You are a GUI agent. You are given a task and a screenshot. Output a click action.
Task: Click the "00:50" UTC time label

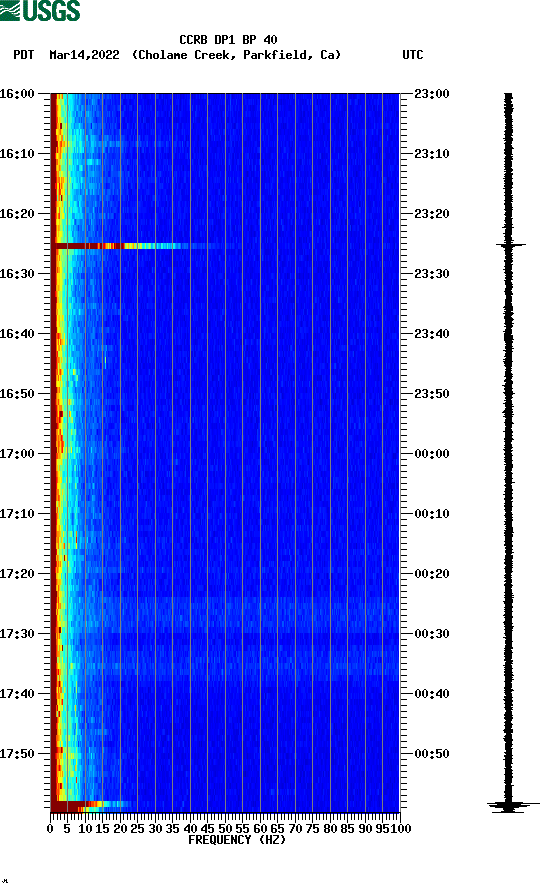click(432, 754)
